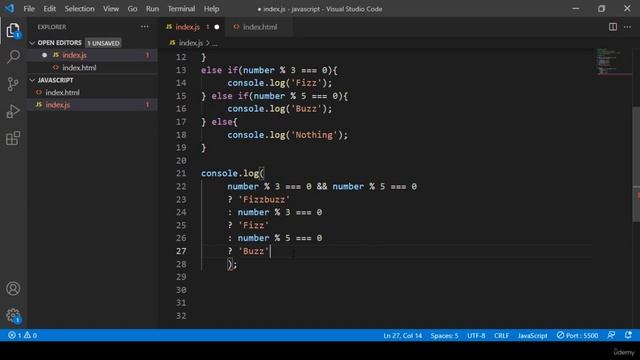Open the Edit menu

point(49,9)
